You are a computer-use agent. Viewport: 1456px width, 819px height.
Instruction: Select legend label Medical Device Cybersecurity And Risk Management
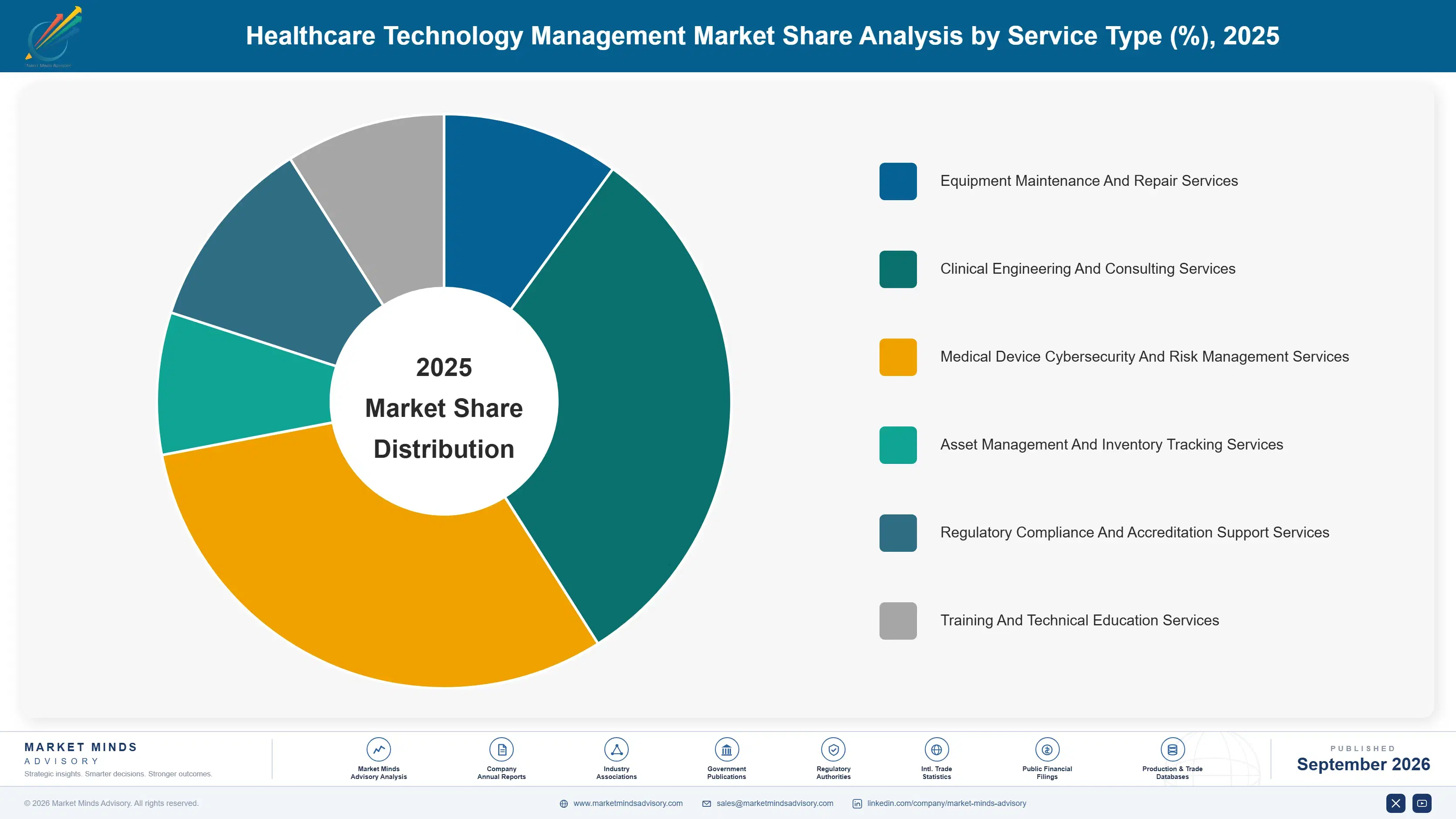[x=1145, y=357]
